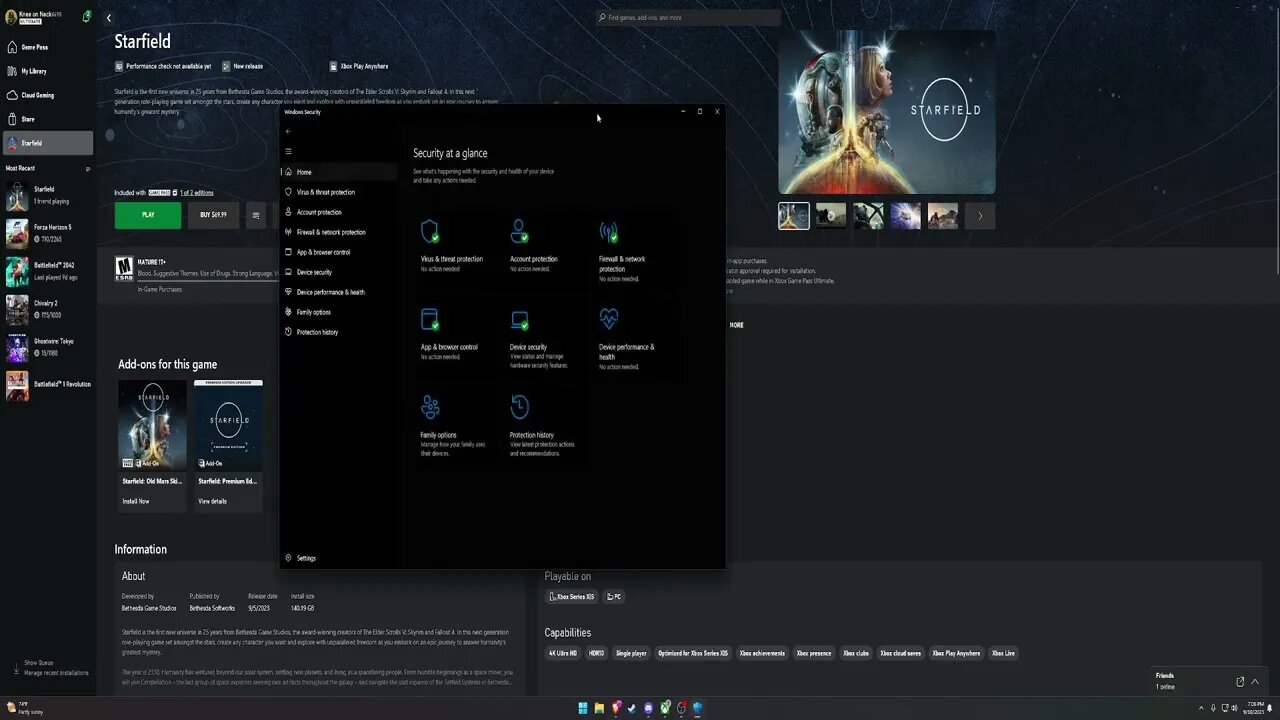
Task: Focus the Find games search field
Action: click(688, 17)
